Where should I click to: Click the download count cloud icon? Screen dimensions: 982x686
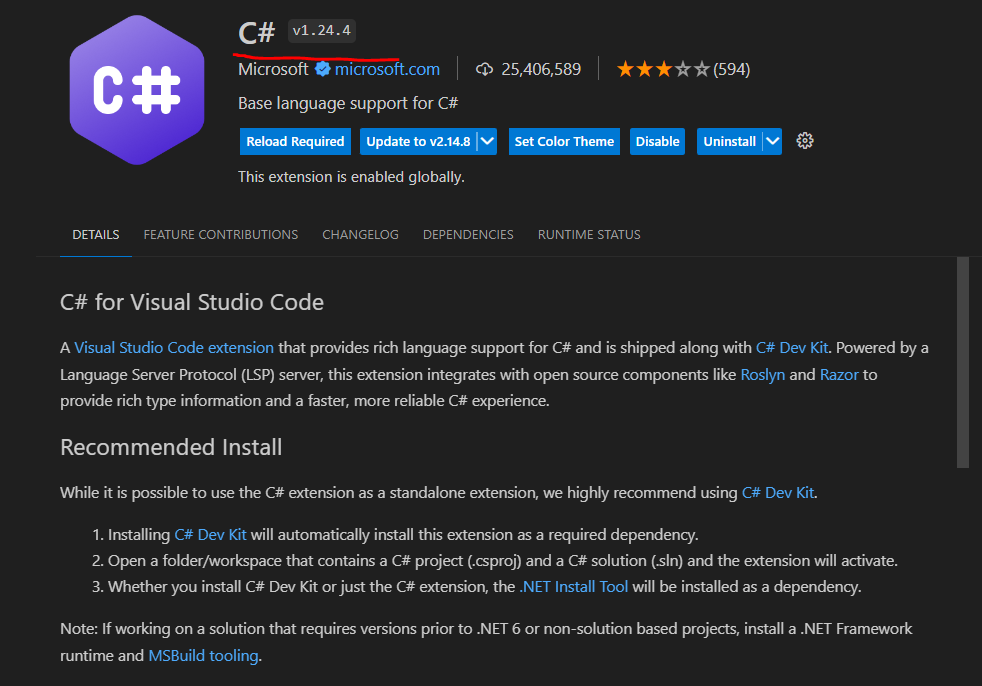(485, 69)
